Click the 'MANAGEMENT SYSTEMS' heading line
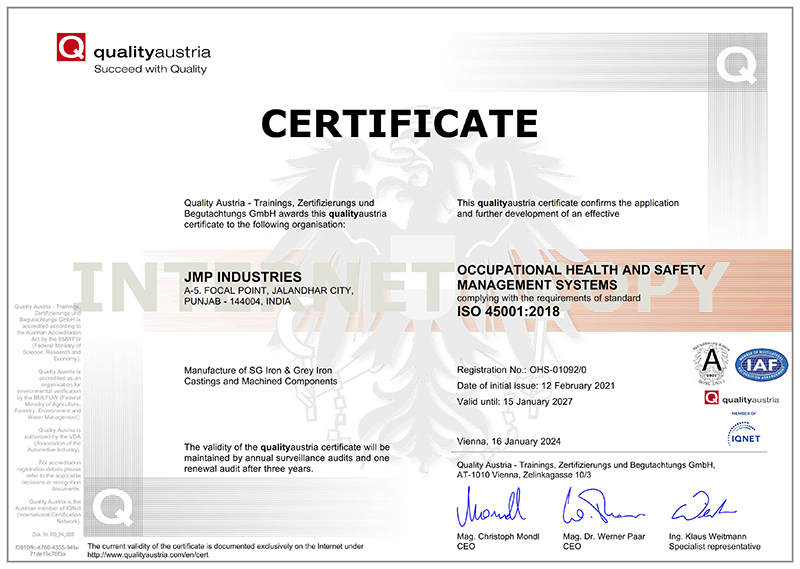This screenshot has height=569, width=800. pyautogui.click(x=537, y=285)
